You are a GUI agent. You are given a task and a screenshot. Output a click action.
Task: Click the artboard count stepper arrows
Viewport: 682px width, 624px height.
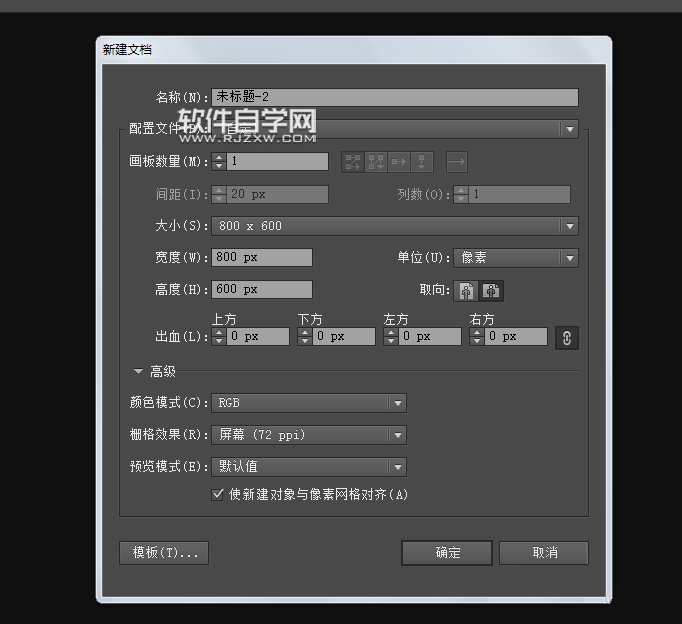click(x=219, y=161)
